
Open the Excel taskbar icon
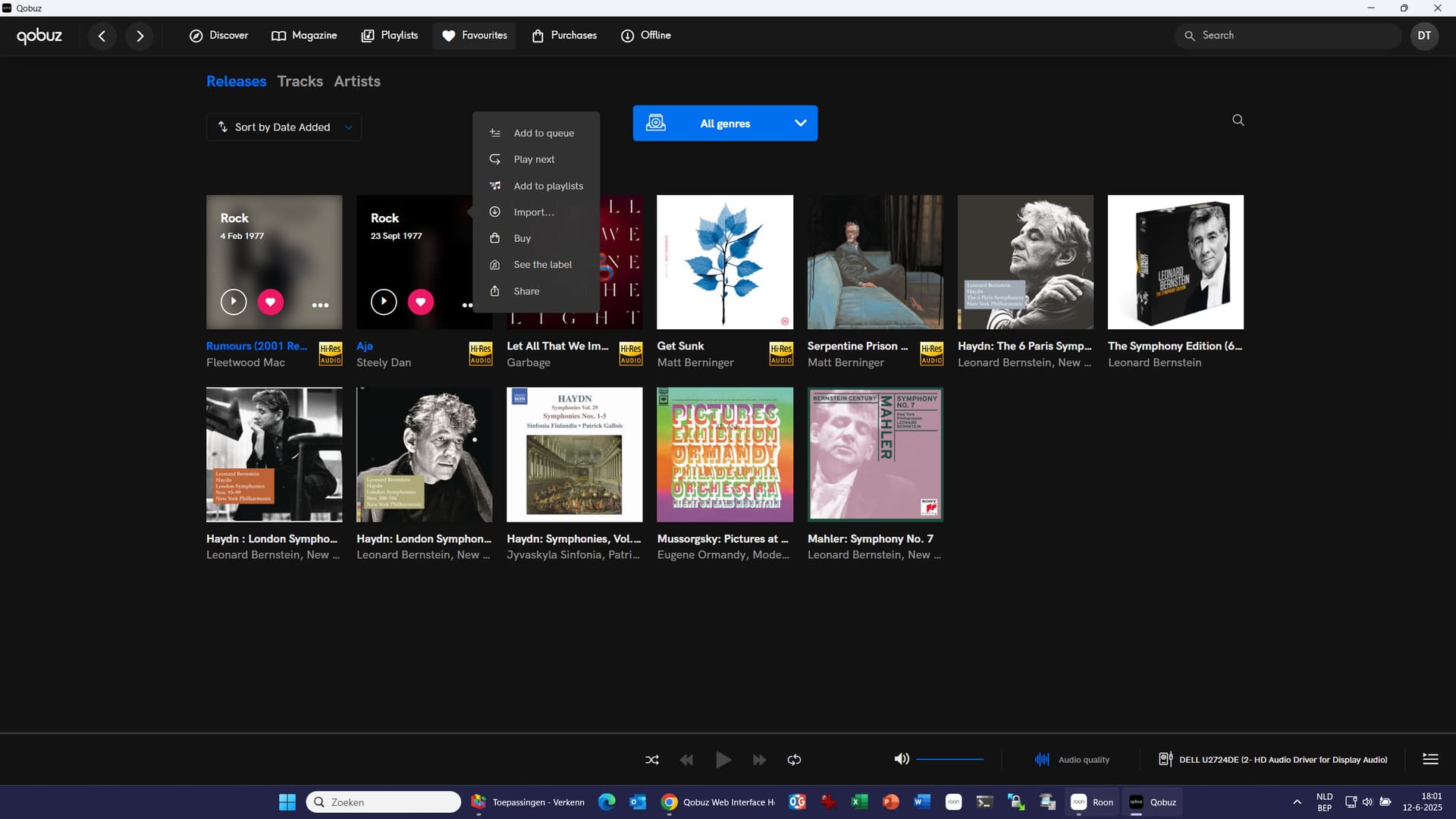859,802
